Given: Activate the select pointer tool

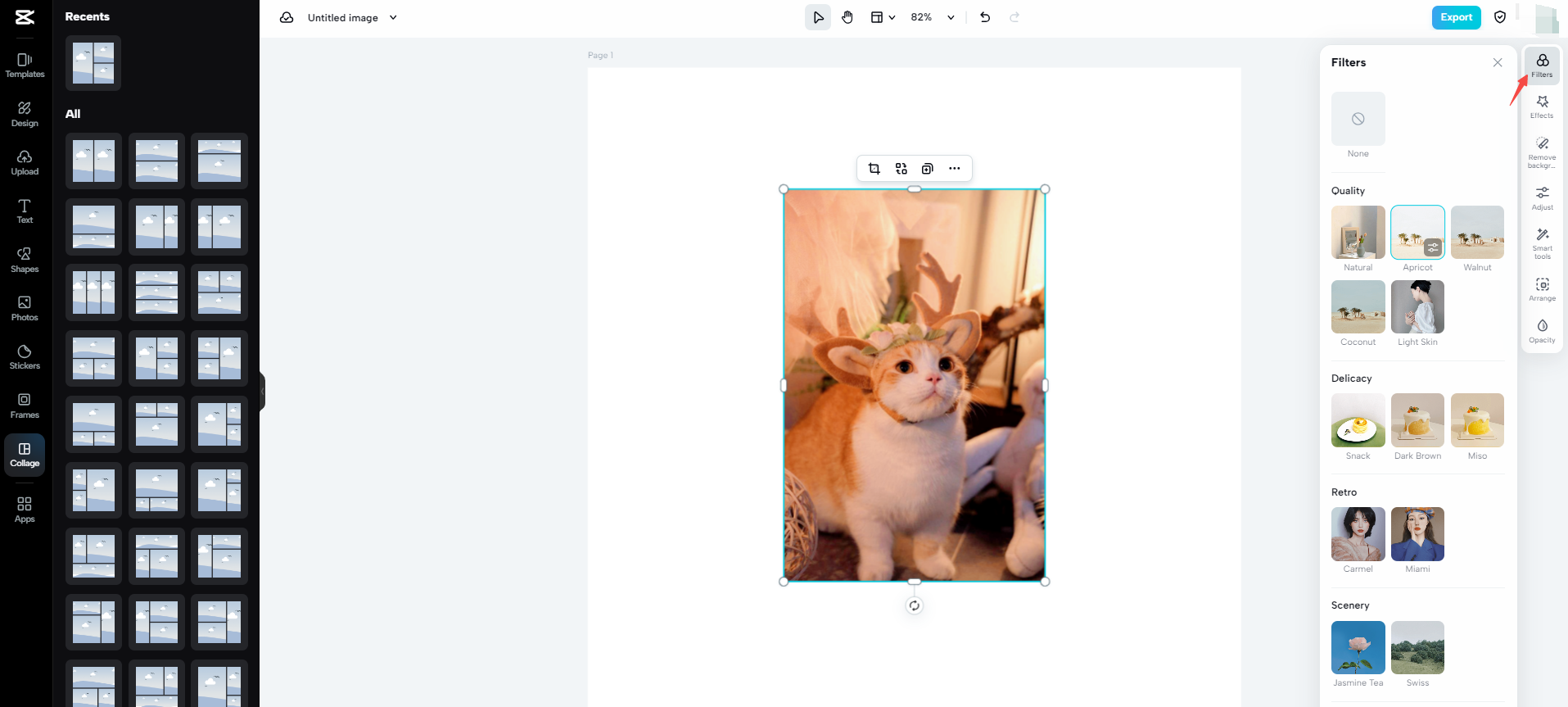Looking at the screenshot, I should tap(818, 17).
